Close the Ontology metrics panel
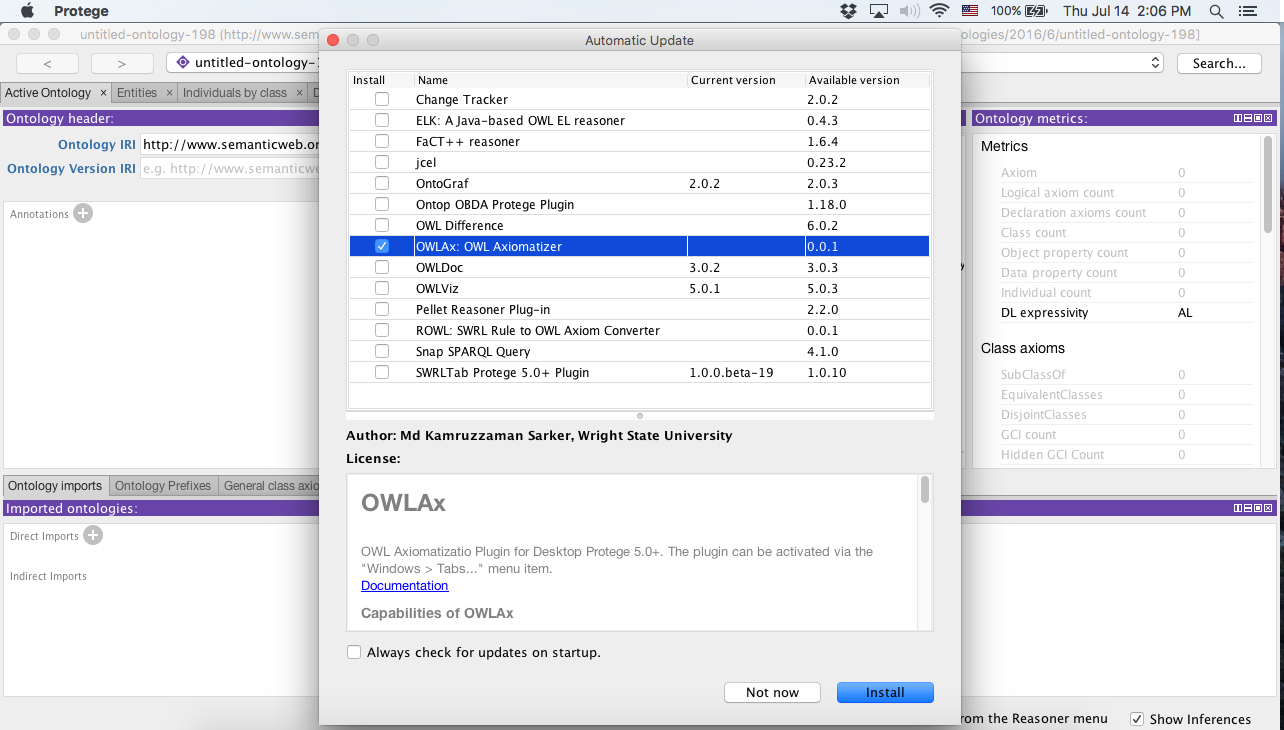 1268,118
